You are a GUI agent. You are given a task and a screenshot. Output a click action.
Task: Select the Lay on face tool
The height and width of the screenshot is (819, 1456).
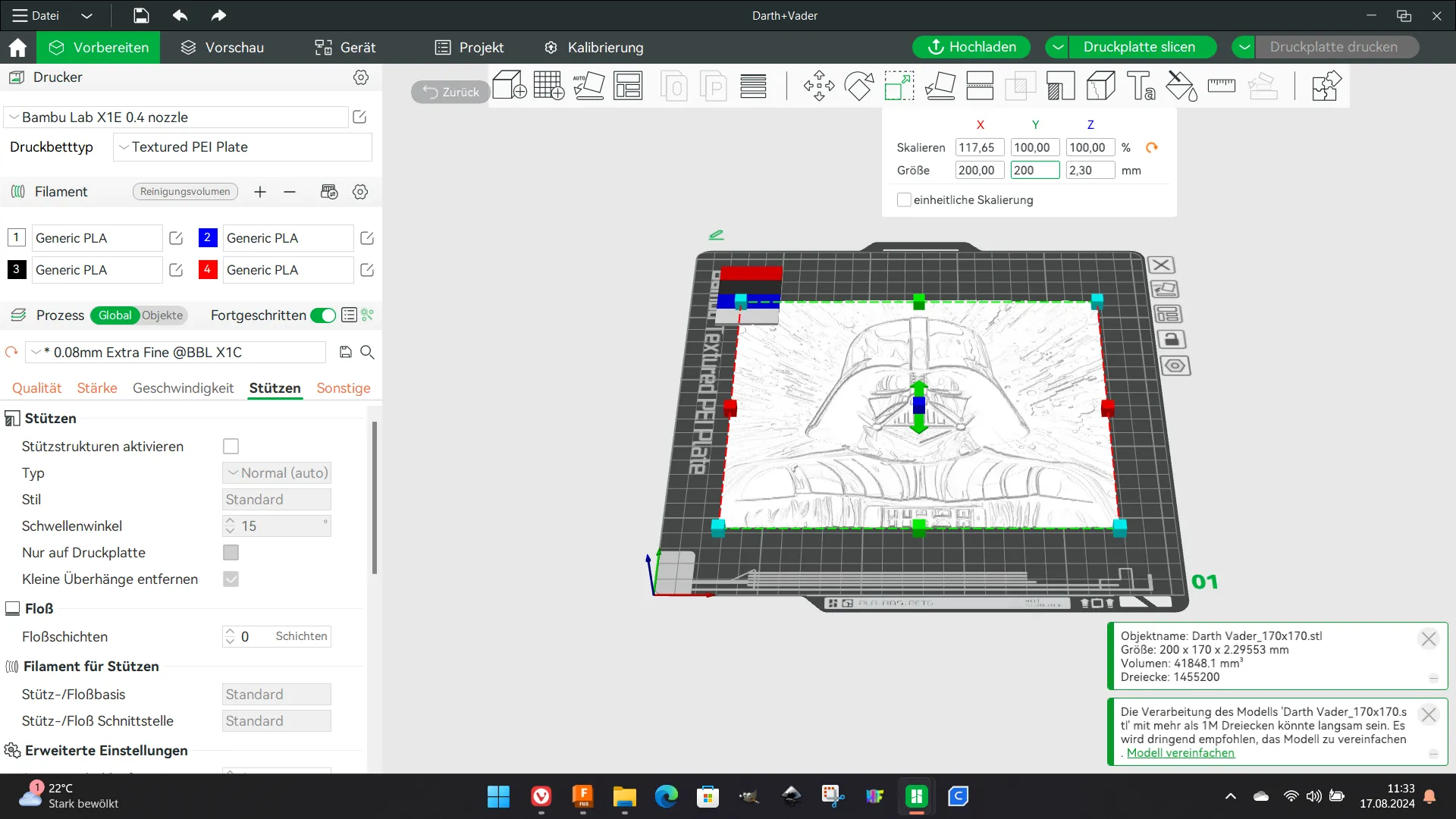click(940, 86)
